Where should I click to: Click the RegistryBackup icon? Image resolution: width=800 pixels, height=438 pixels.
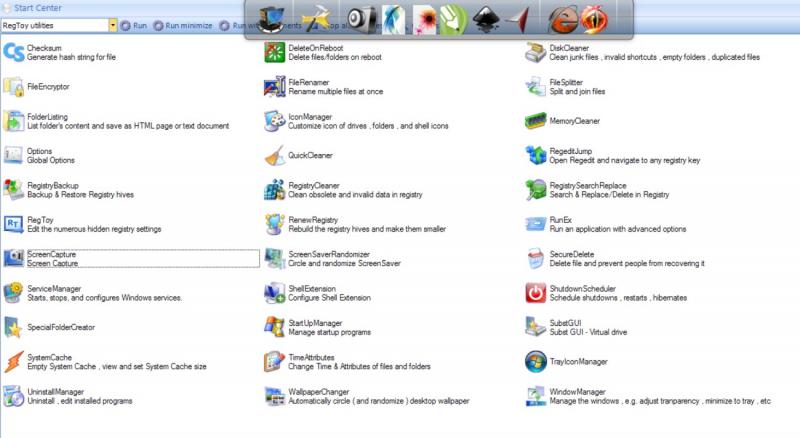tap(14, 190)
